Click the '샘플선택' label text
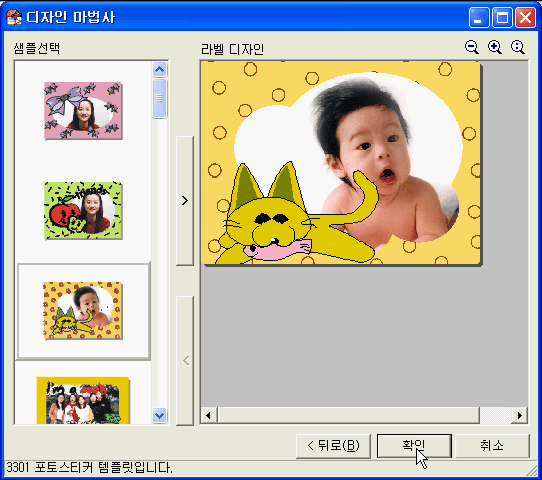The height and width of the screenshot is (480, 542). pyautogui.click(x=37, y=48)
